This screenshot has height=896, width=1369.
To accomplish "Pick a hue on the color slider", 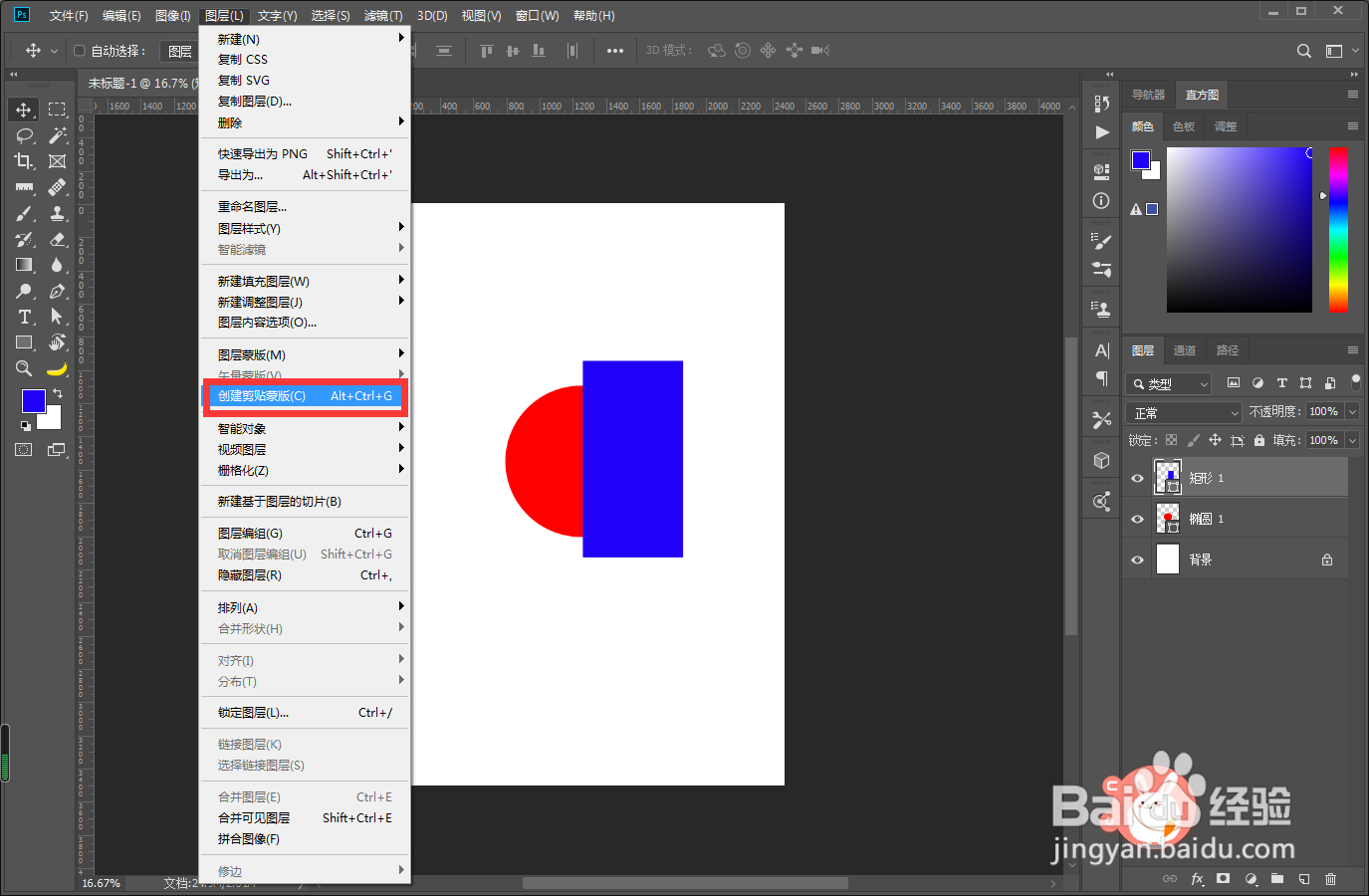I will [x=1339, y=229].
